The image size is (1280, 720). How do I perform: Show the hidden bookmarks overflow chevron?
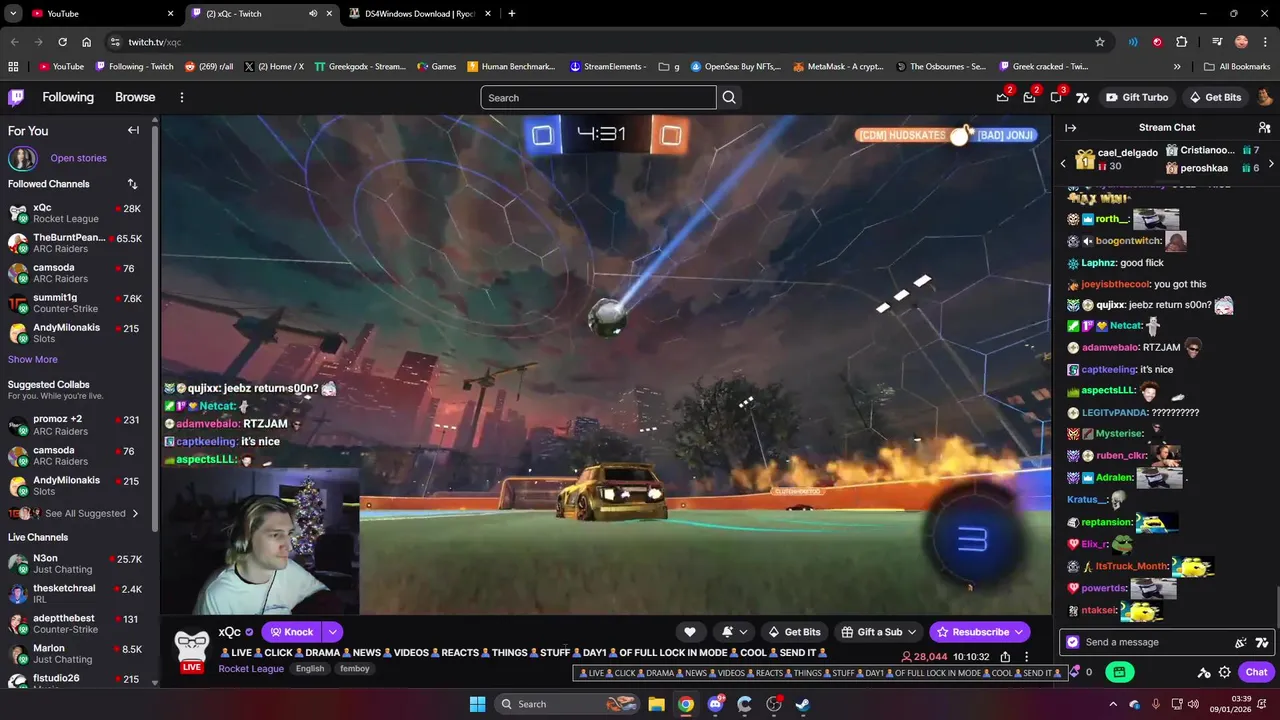click(x=1177, y=67)
